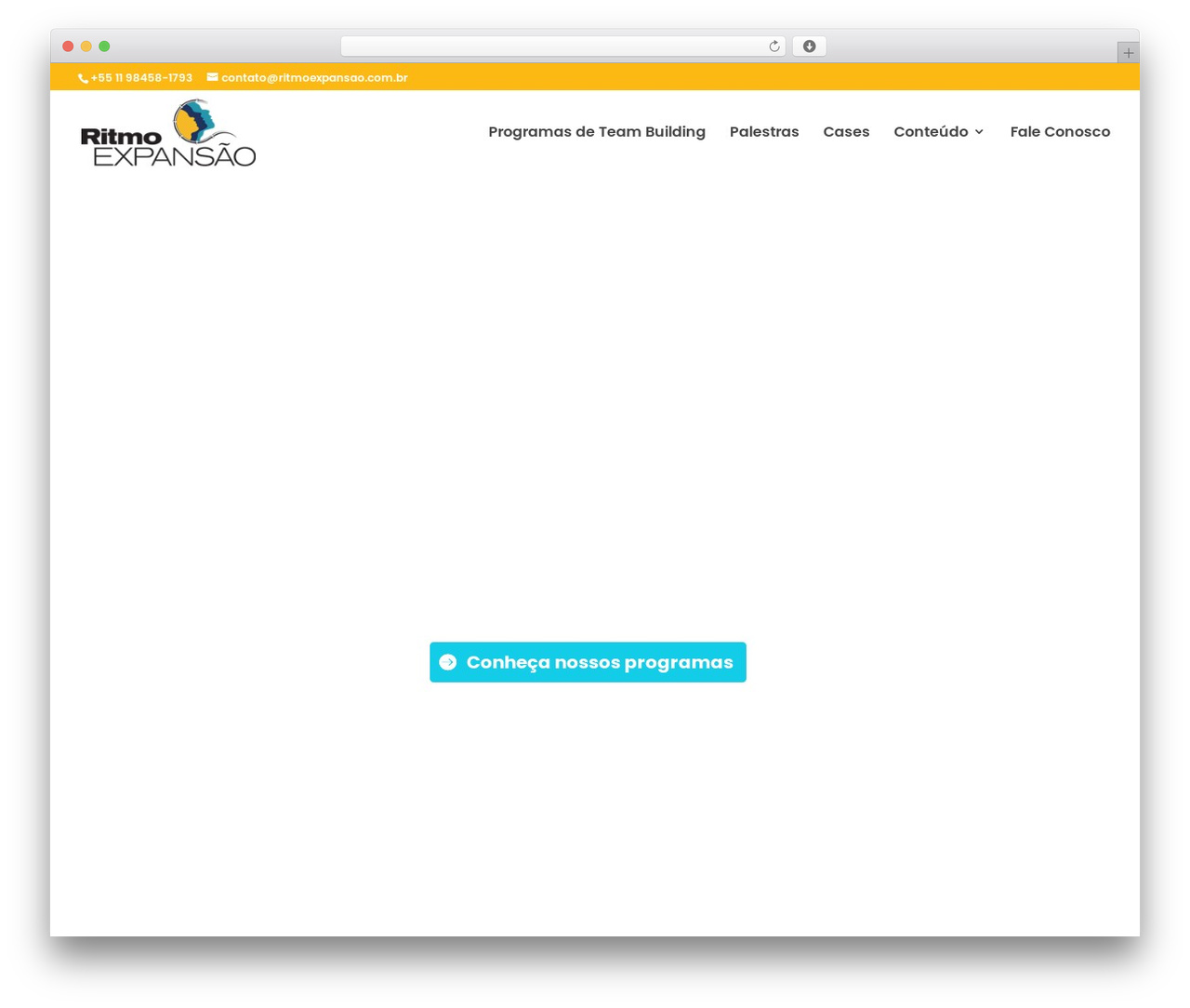Viewport: 1190px width, 1008px height.
Task: Close the window with red button
Action: [x=68, y=46]
